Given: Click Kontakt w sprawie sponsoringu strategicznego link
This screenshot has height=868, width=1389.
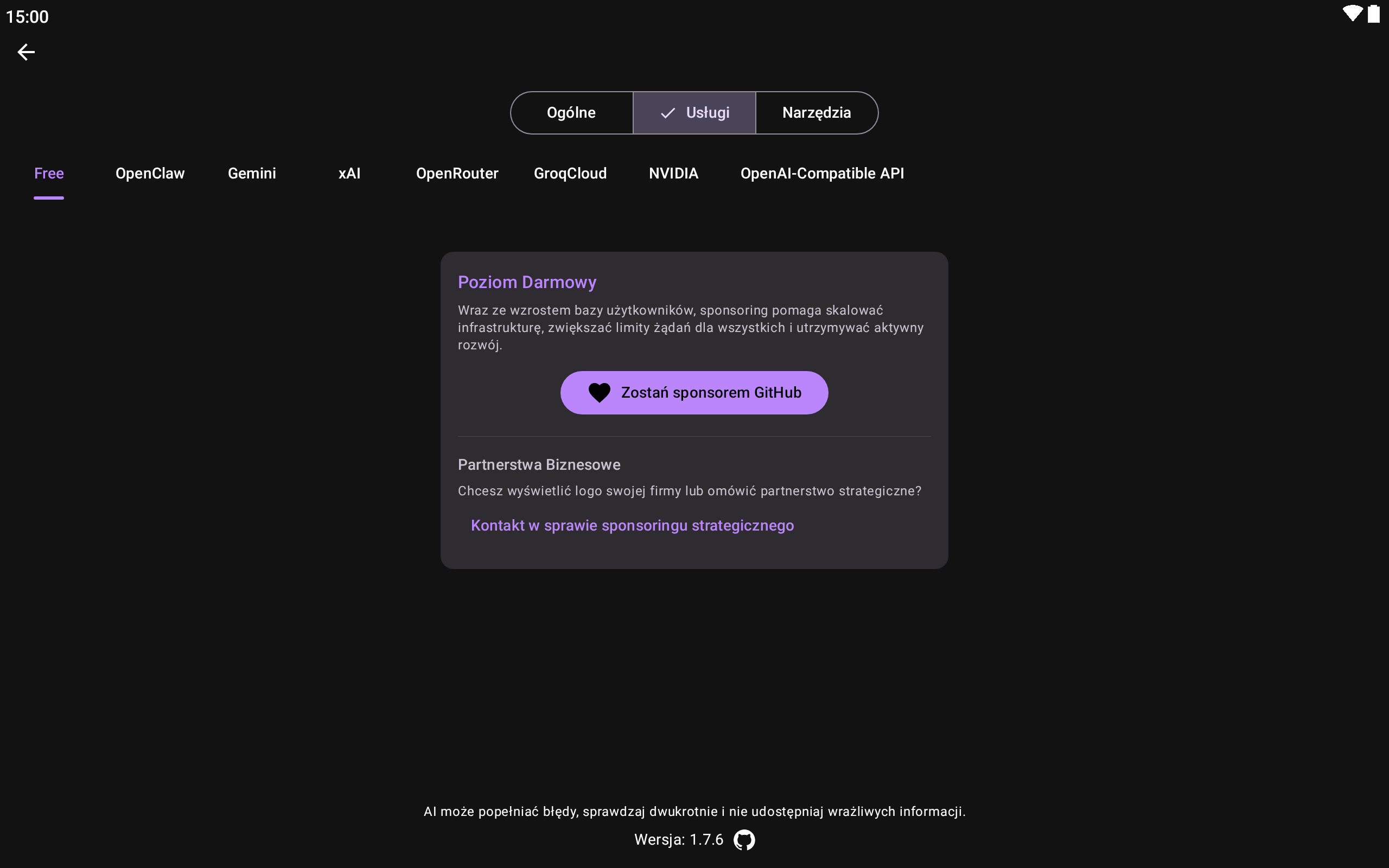Looking at the screenshot, I should [x=632, y=525].
